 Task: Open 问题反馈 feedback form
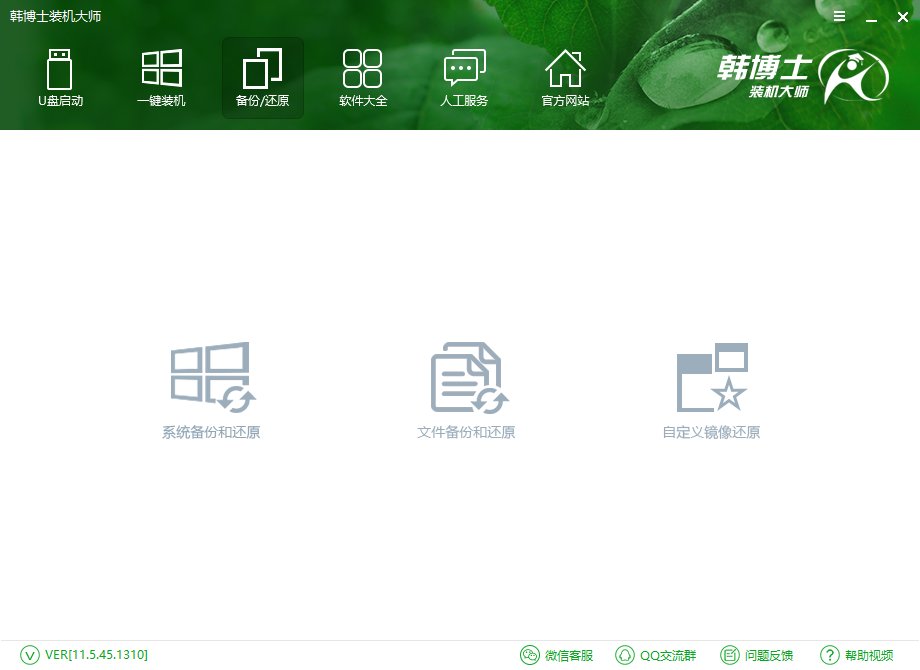pos(757,655)
